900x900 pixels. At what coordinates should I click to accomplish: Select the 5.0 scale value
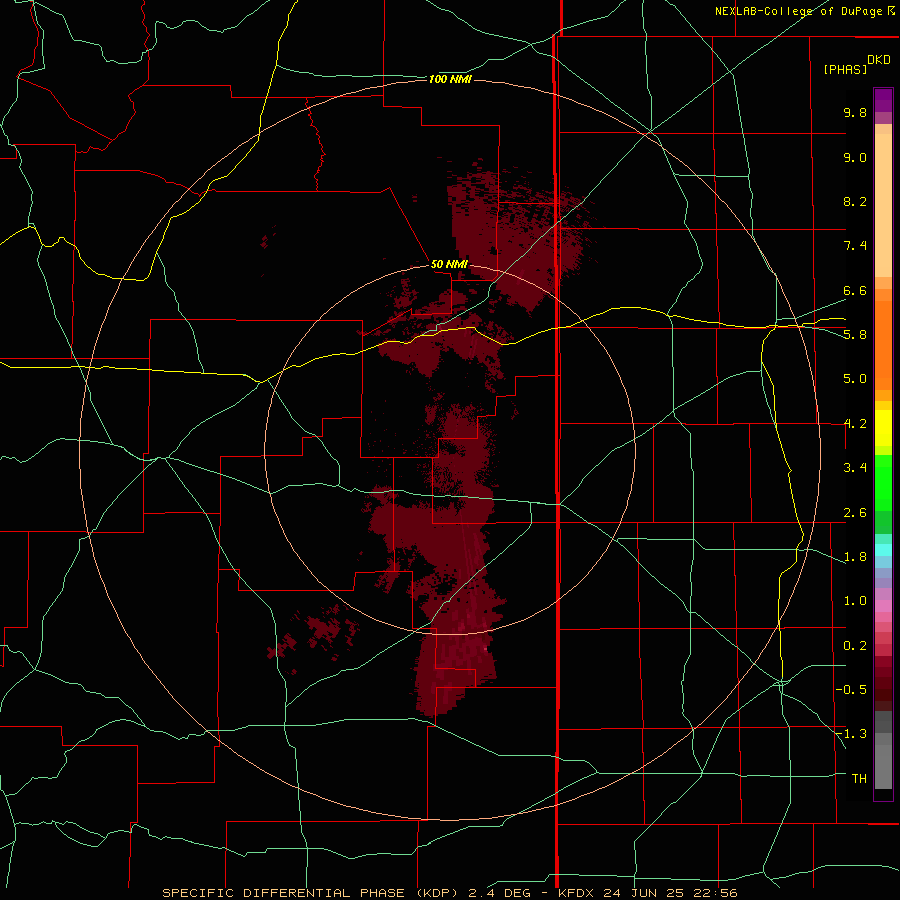coord(855,379)
